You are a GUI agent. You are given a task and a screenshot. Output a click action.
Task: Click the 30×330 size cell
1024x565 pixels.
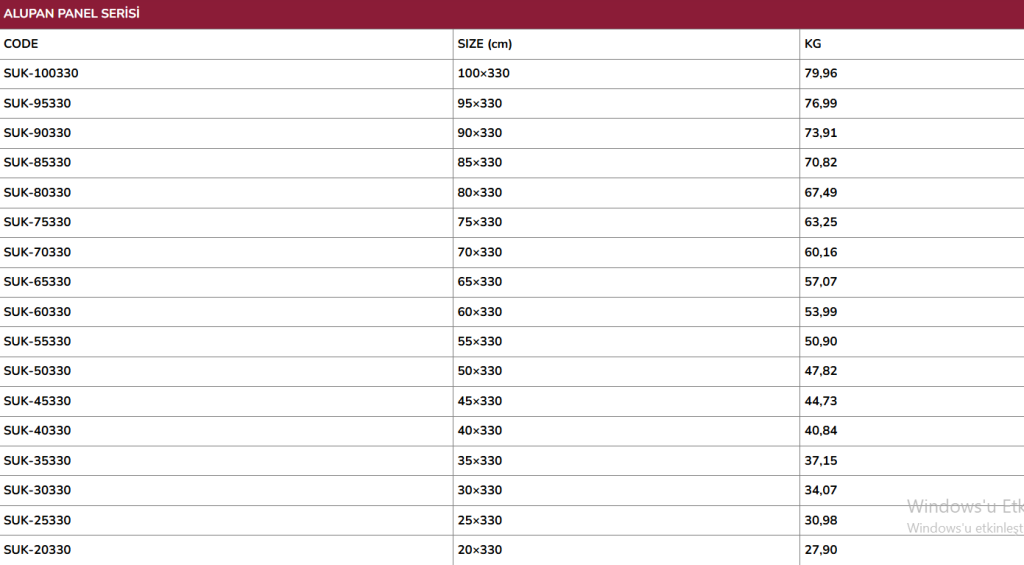pos(480,490)
